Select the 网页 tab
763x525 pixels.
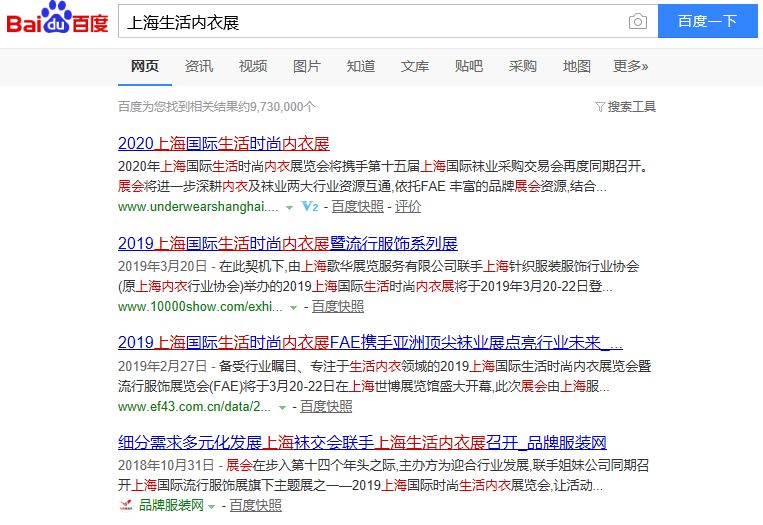coord(145,66)
